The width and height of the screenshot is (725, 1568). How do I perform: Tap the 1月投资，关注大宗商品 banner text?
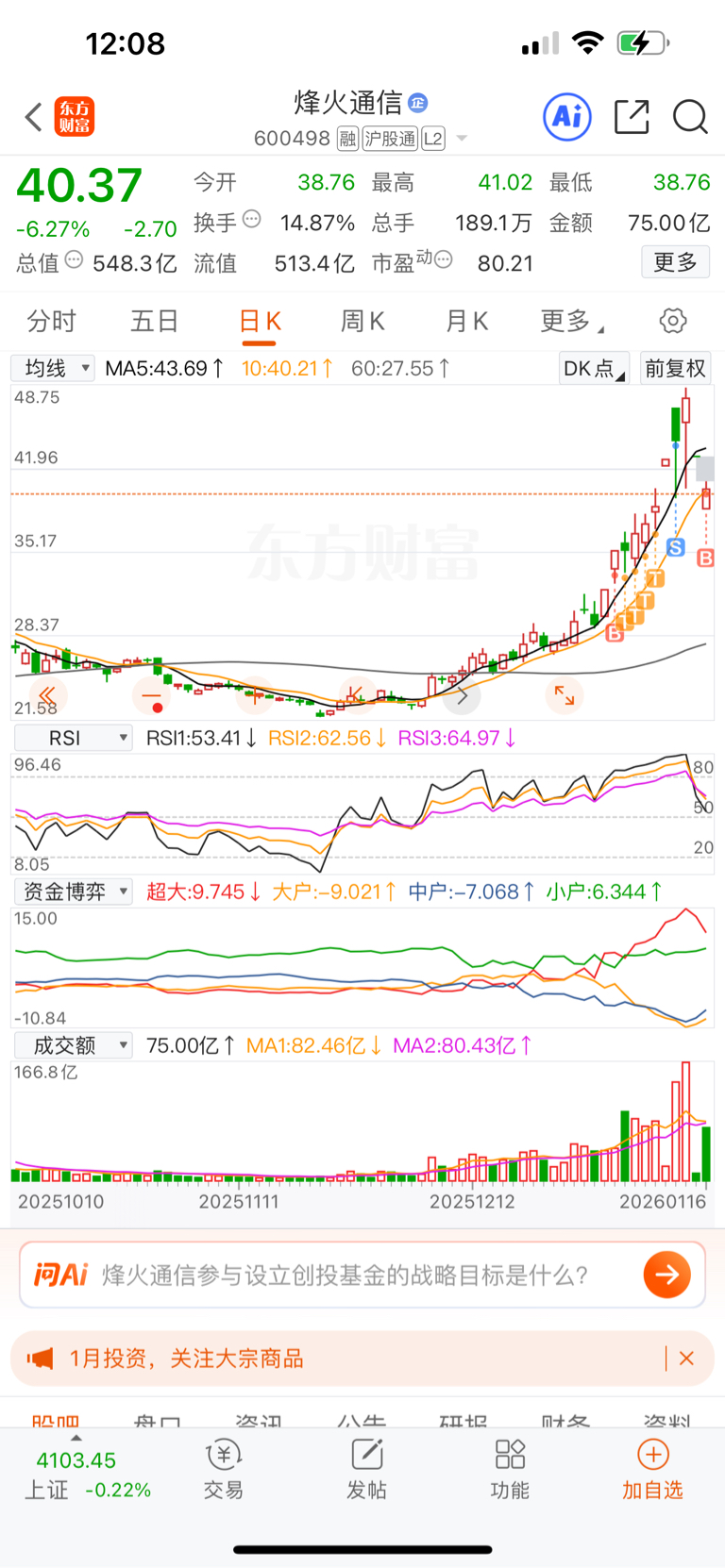(187, 1359)
